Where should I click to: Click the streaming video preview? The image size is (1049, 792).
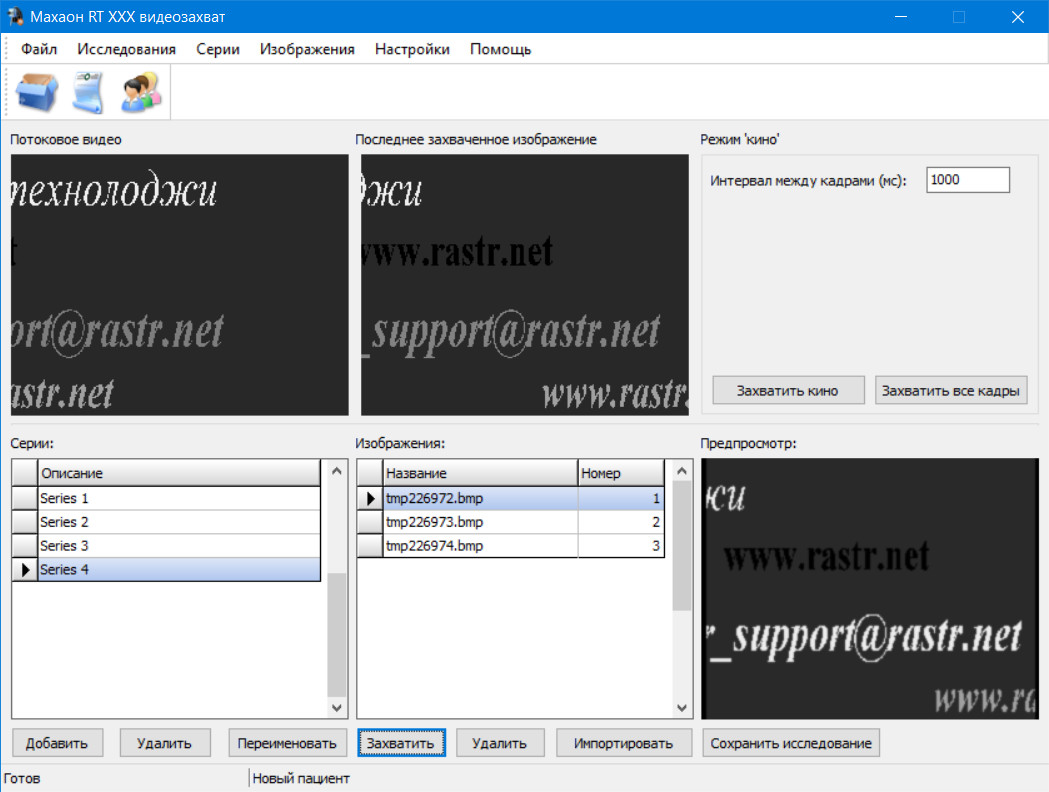179,285
